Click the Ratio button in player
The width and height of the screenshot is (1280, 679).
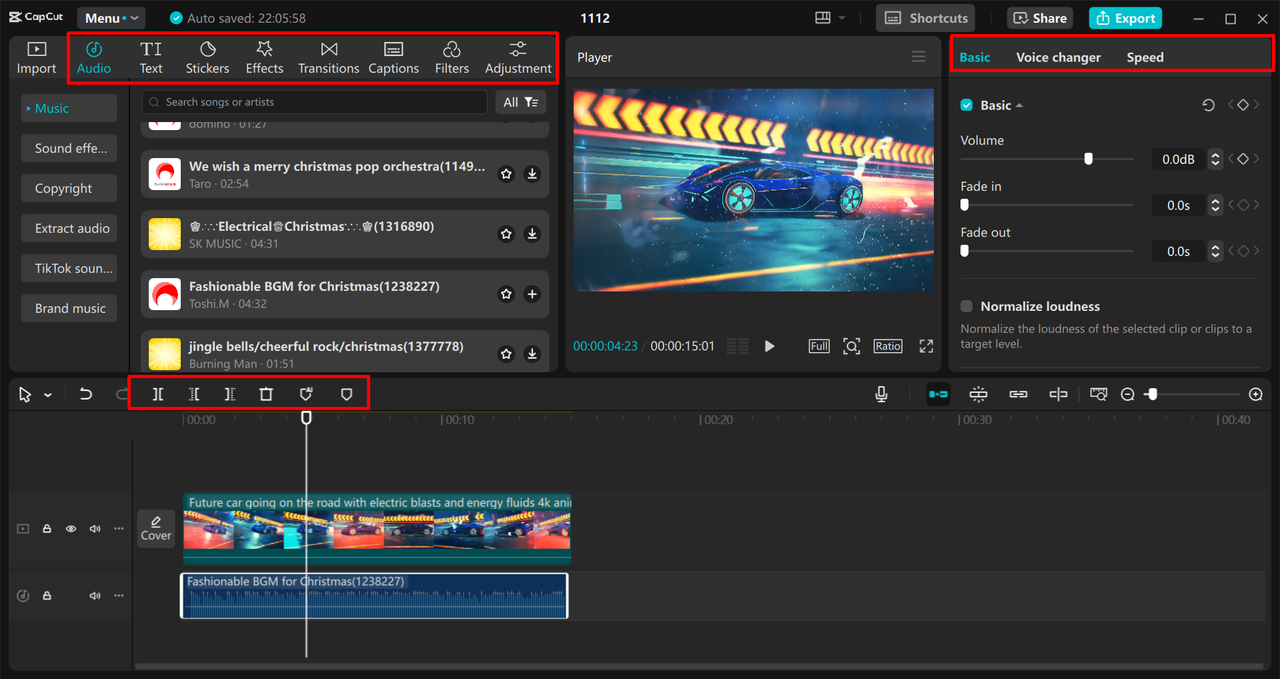pyautogui.click(x=887, y=346)
